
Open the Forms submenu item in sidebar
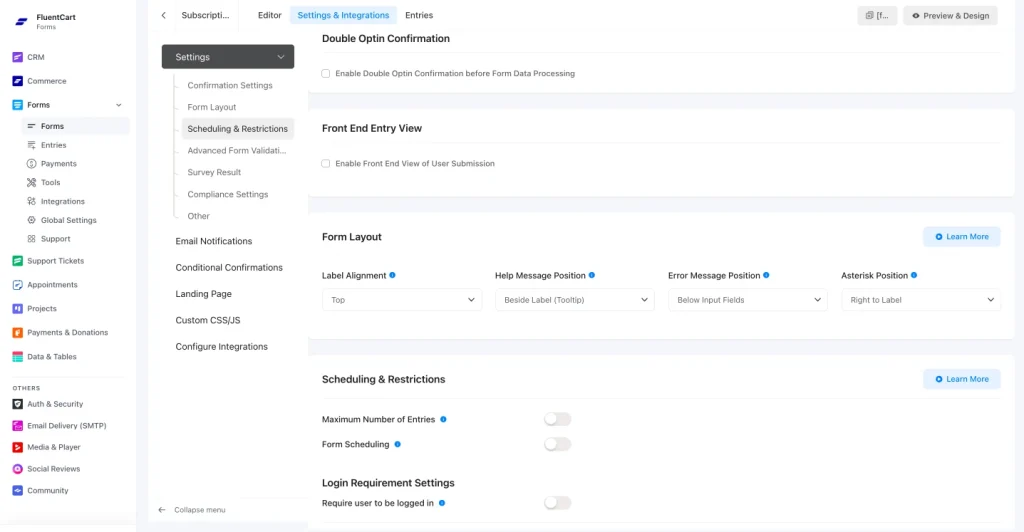[76, 126]
